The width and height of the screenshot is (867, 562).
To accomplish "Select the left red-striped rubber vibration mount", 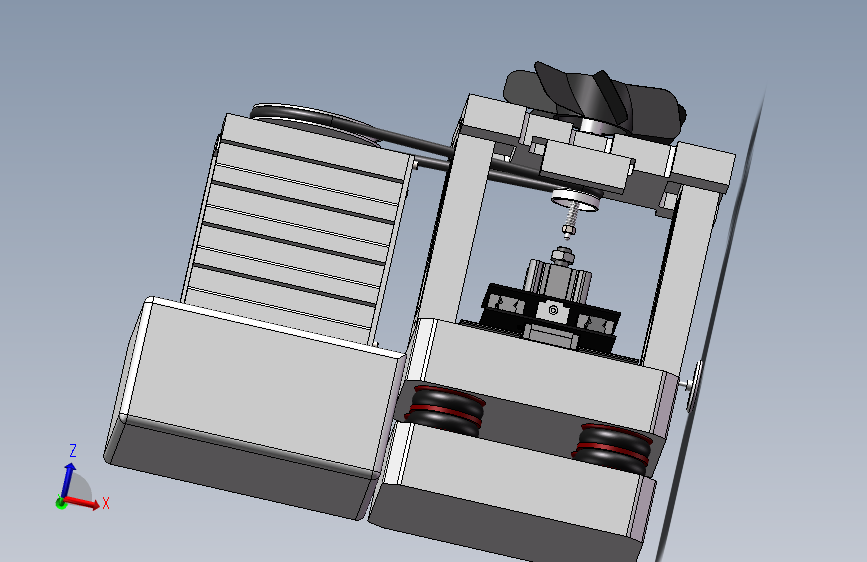I will 446,410.
